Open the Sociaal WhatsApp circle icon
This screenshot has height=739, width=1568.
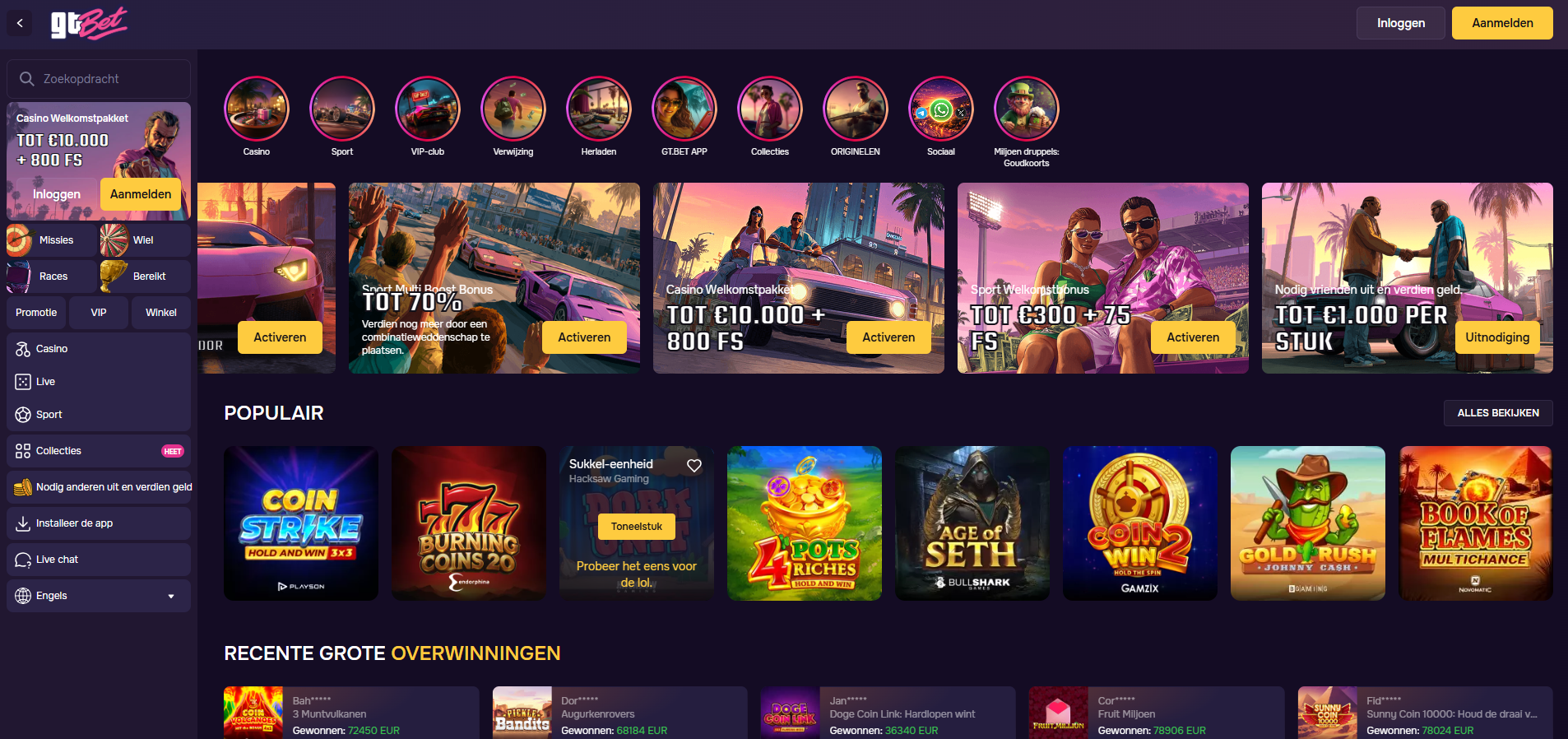pyautogui.click(x=941, y=109)
